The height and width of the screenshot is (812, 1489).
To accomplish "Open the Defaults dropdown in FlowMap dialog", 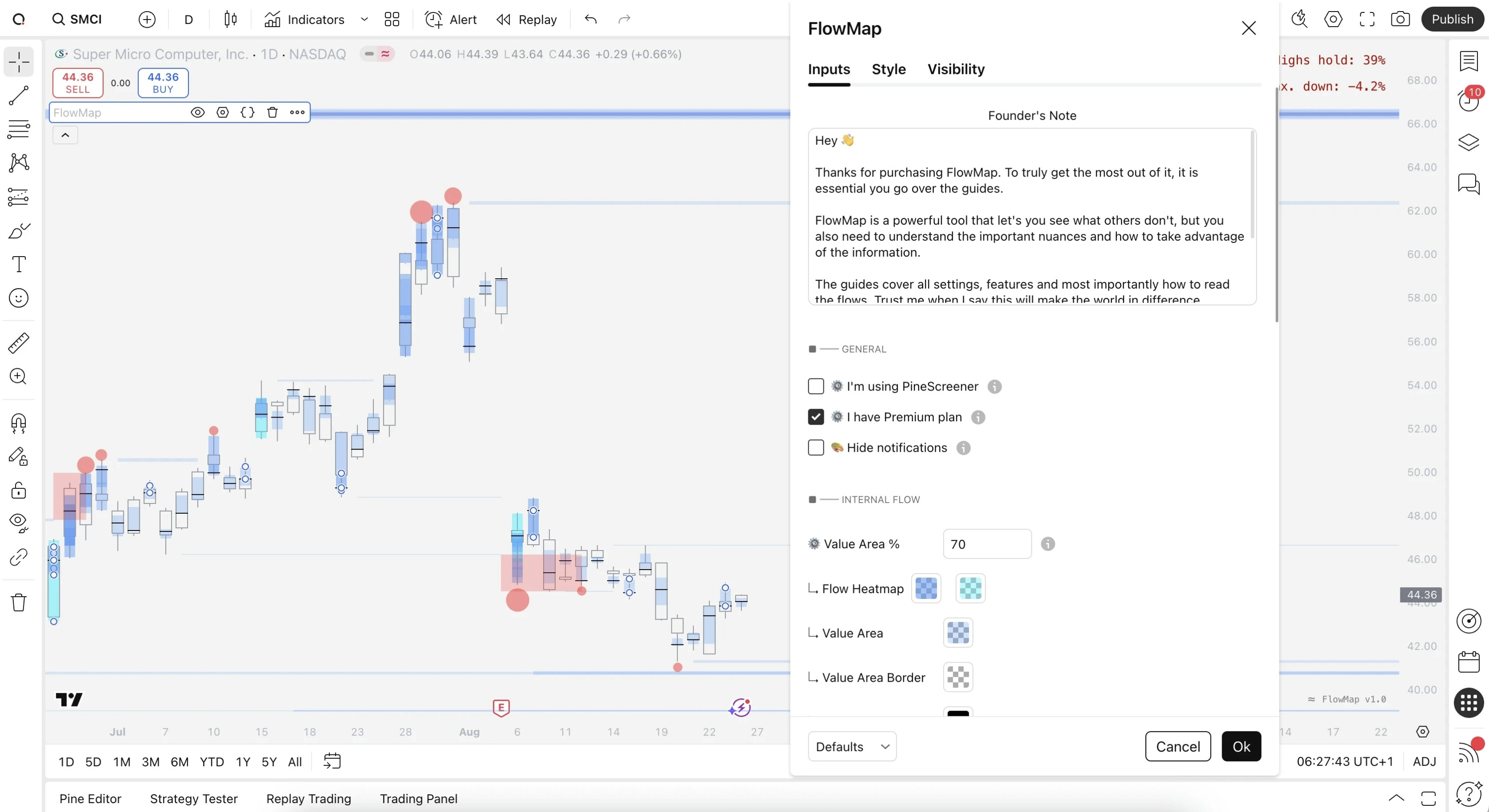I will pos(851,746).
